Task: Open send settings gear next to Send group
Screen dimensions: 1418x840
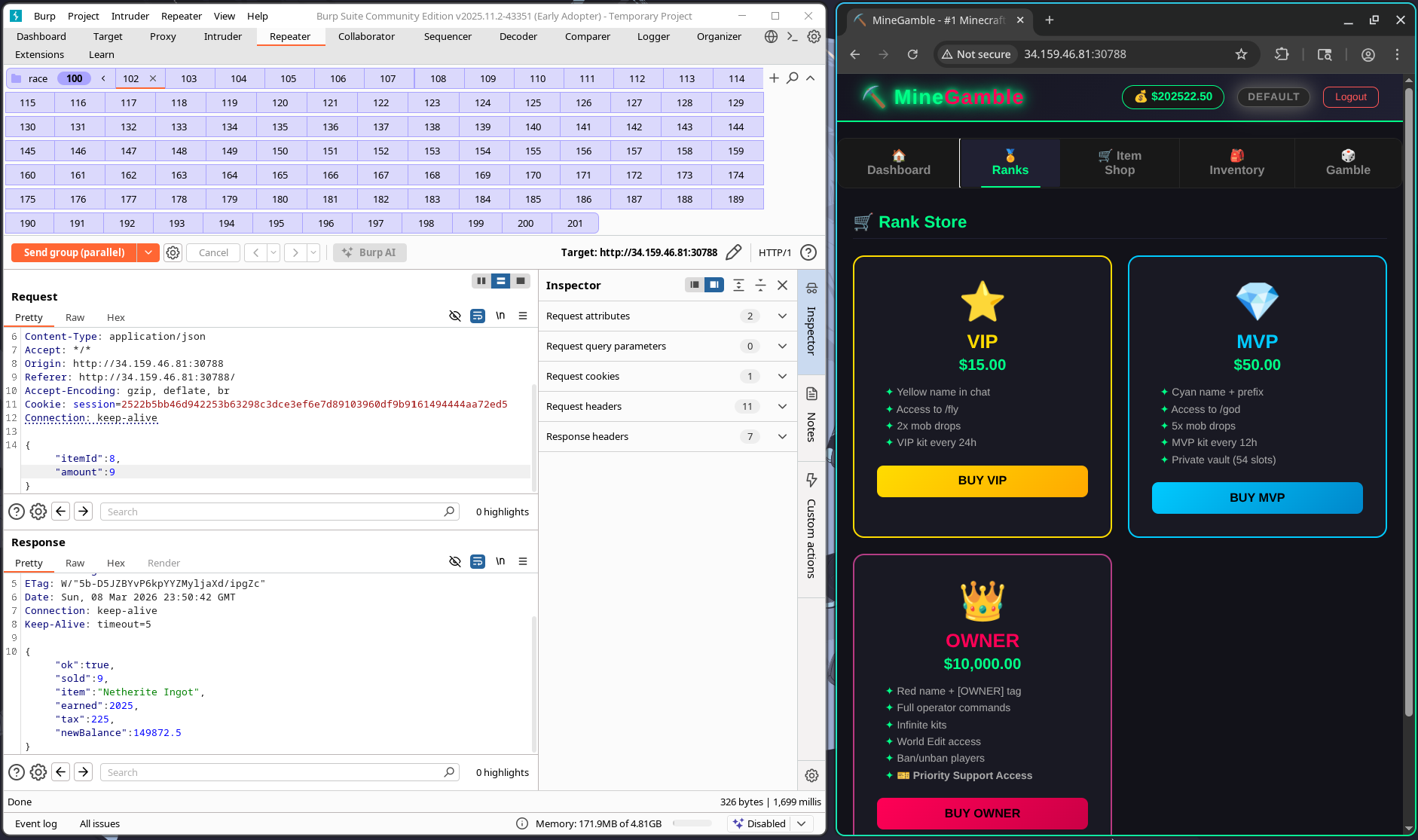Action: [x=173, y=252]
